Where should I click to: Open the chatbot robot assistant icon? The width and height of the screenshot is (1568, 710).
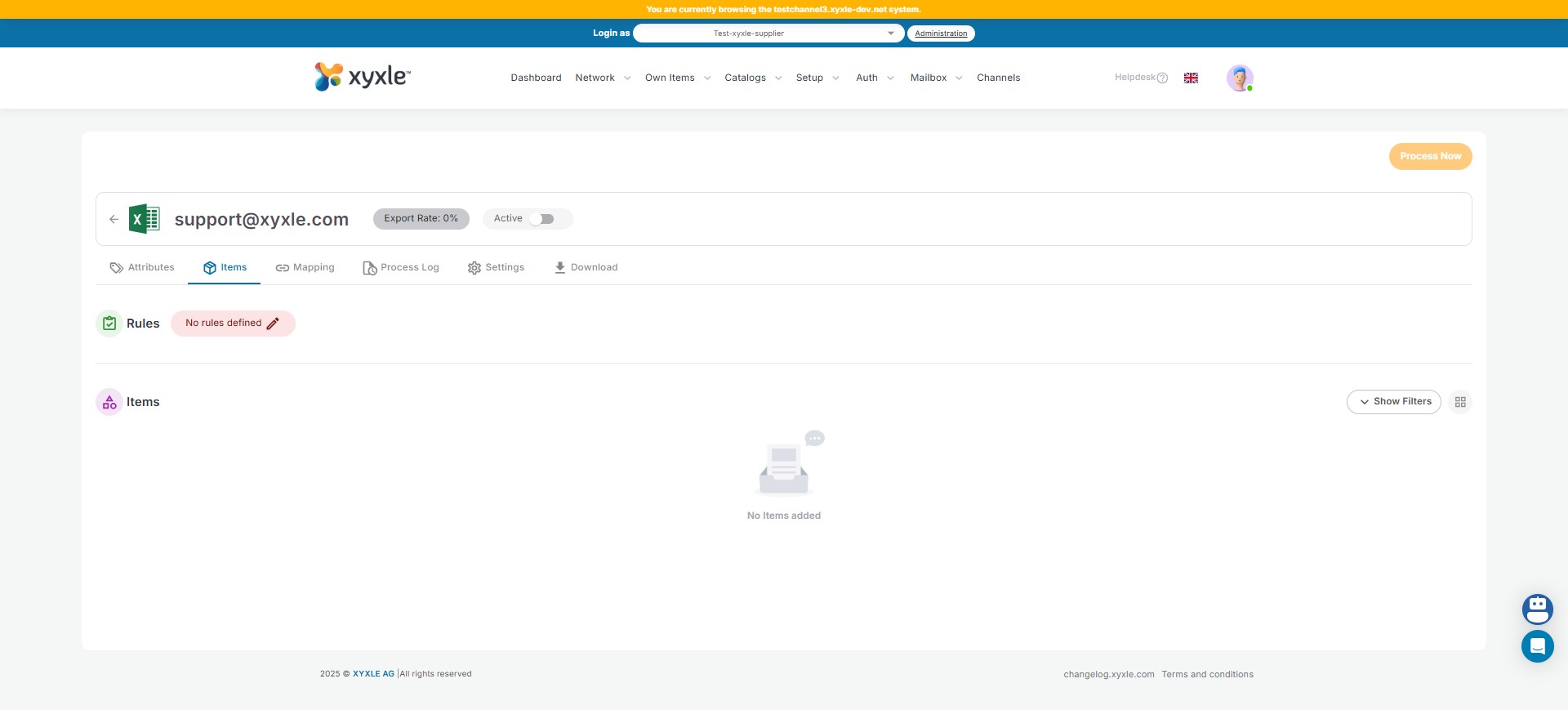1537,609
